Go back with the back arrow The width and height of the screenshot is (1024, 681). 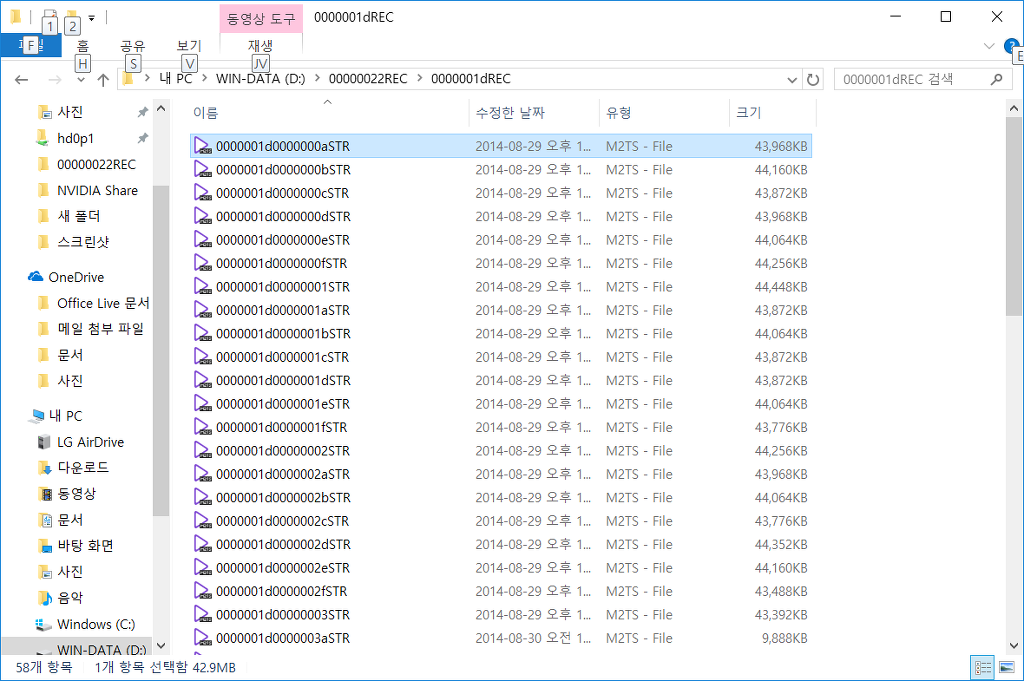tap(22, 80)
